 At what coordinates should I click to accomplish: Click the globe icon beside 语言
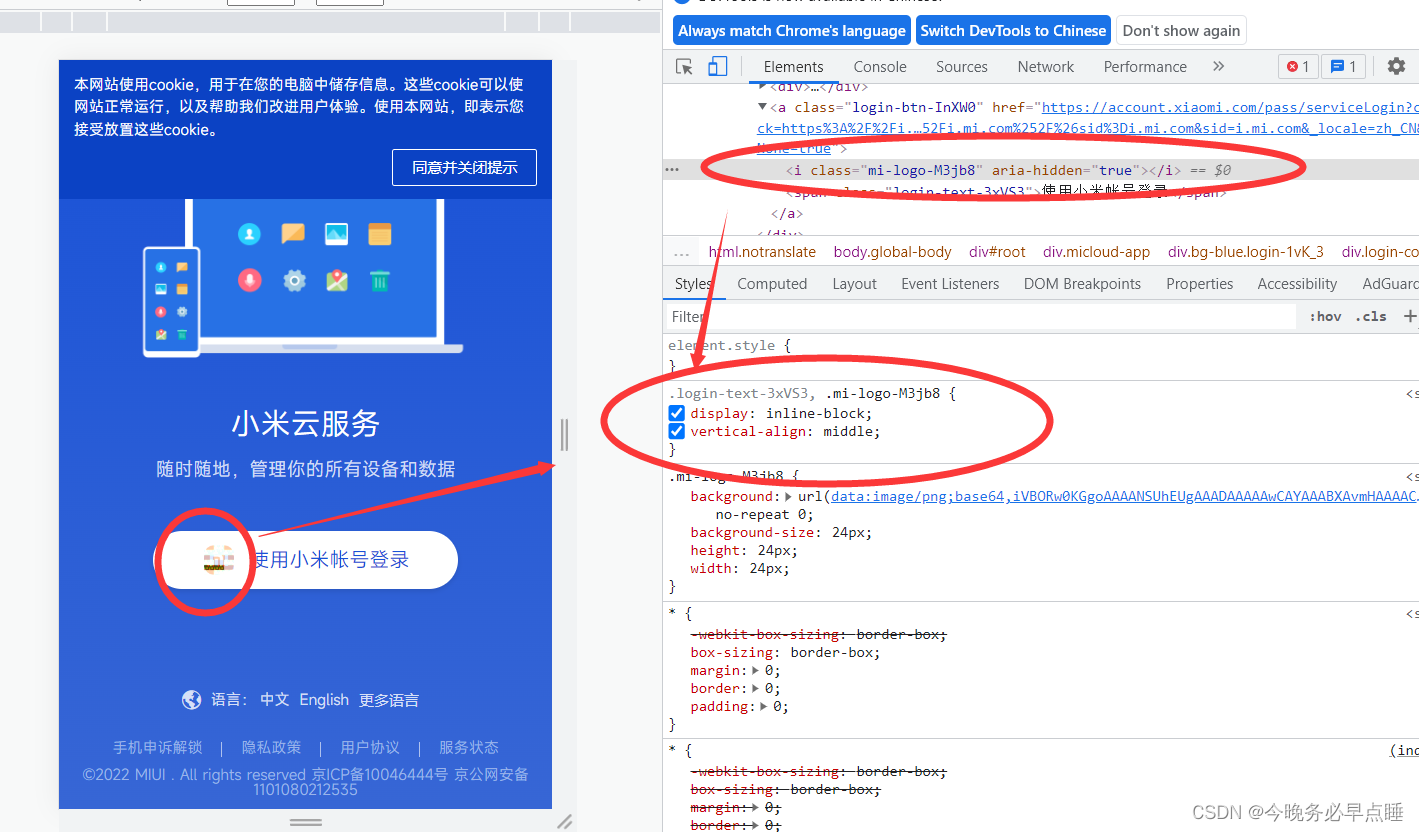[x=191, y=700]
